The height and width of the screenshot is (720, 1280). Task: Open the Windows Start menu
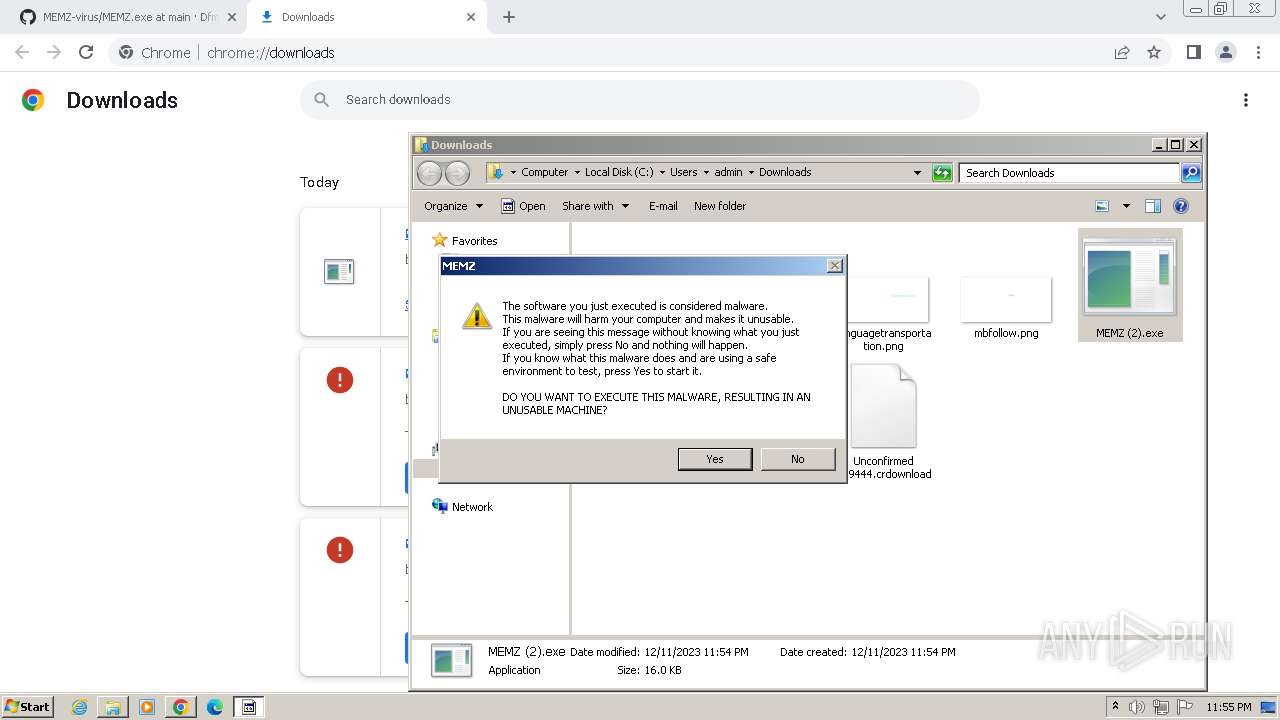[27, 707]
